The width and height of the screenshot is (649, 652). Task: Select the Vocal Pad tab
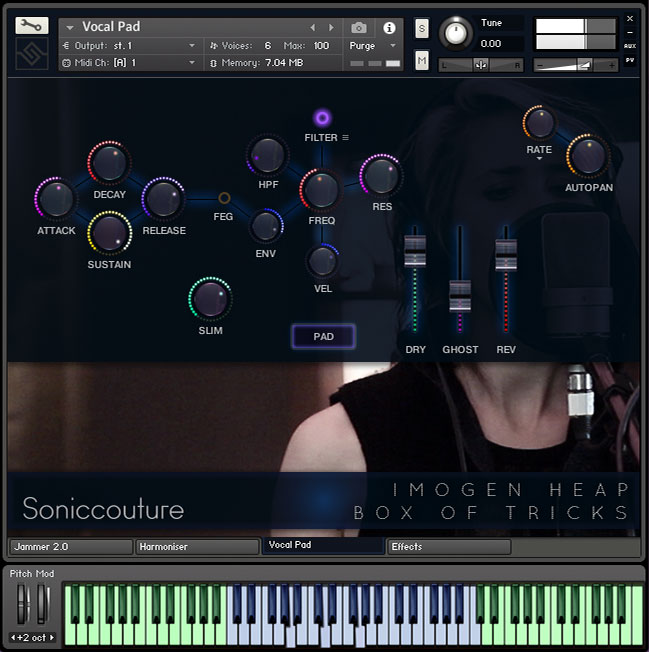click(x=323, y=545)
